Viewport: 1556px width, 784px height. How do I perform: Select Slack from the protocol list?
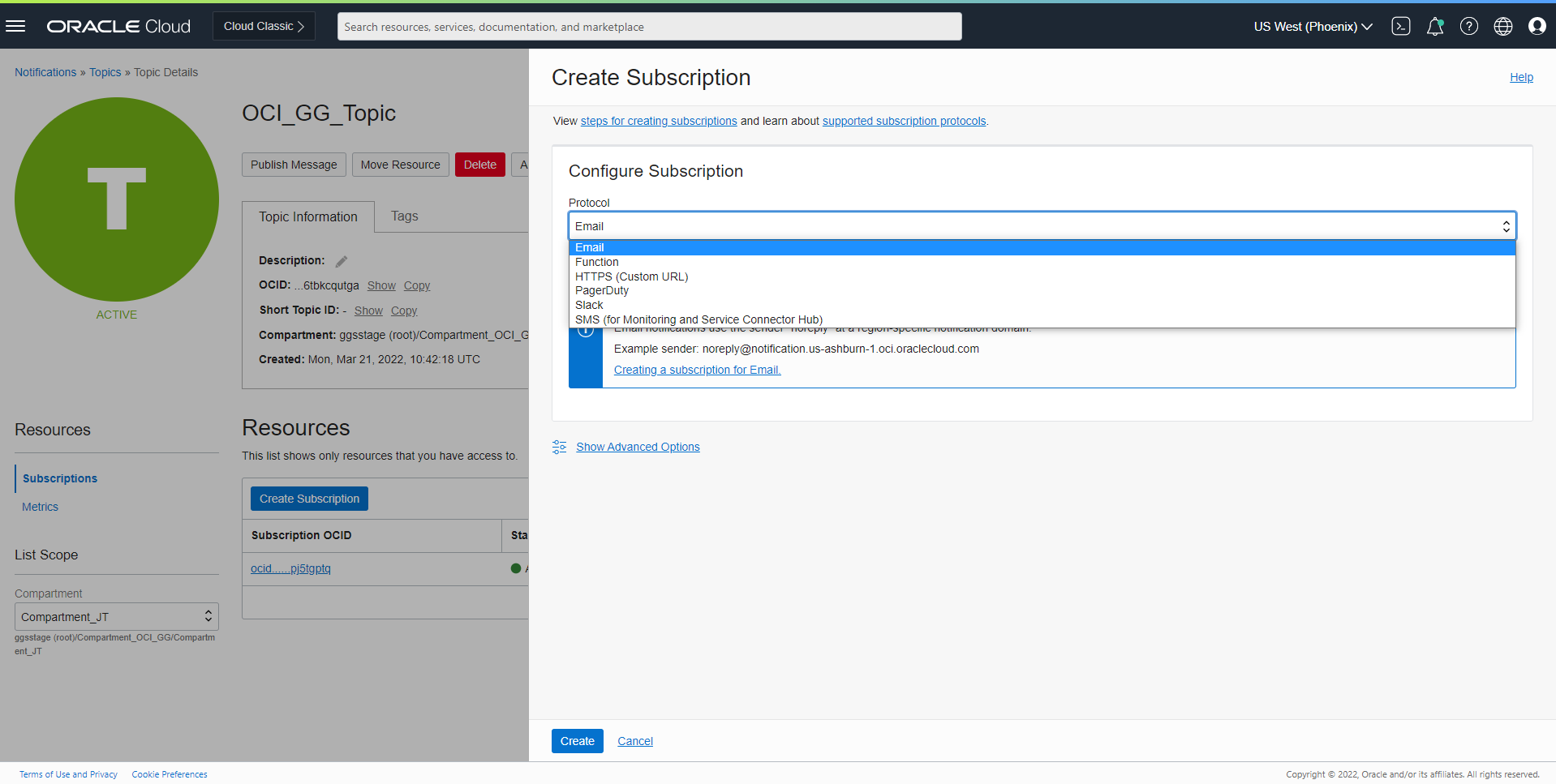[x=589, y=305]
